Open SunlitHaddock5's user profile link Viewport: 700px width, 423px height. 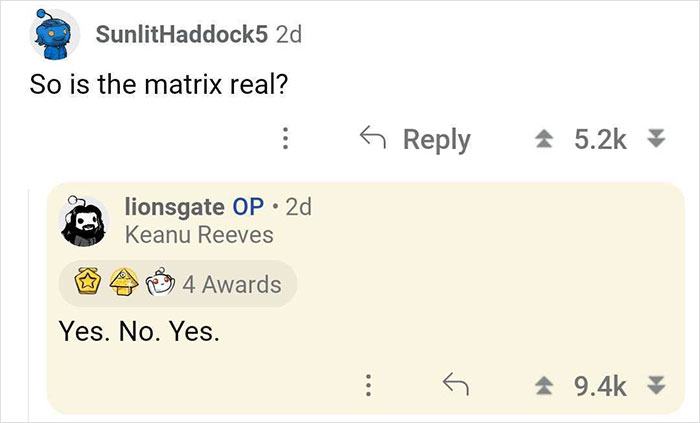(x=181, y=33)
